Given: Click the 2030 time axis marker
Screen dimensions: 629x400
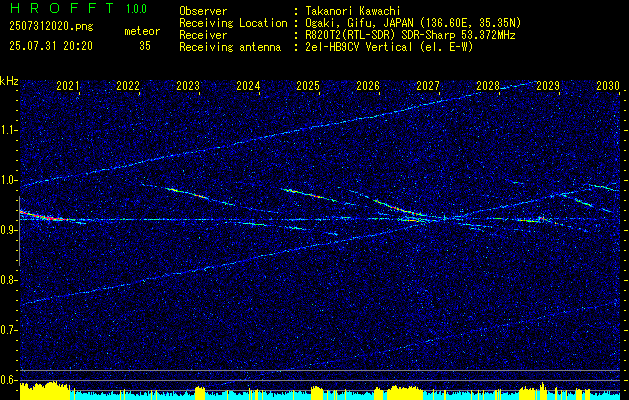Looking at the screenshot, I should point(608,86).
